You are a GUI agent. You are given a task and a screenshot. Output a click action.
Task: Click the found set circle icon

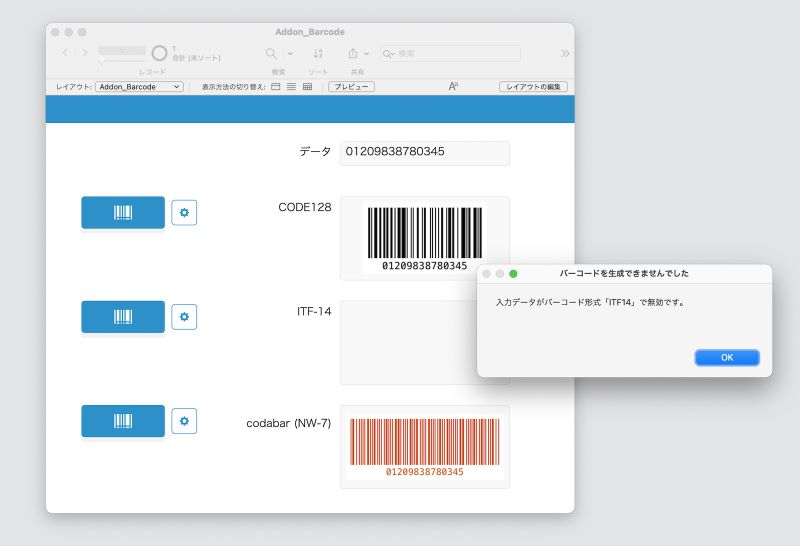(159, 53)
